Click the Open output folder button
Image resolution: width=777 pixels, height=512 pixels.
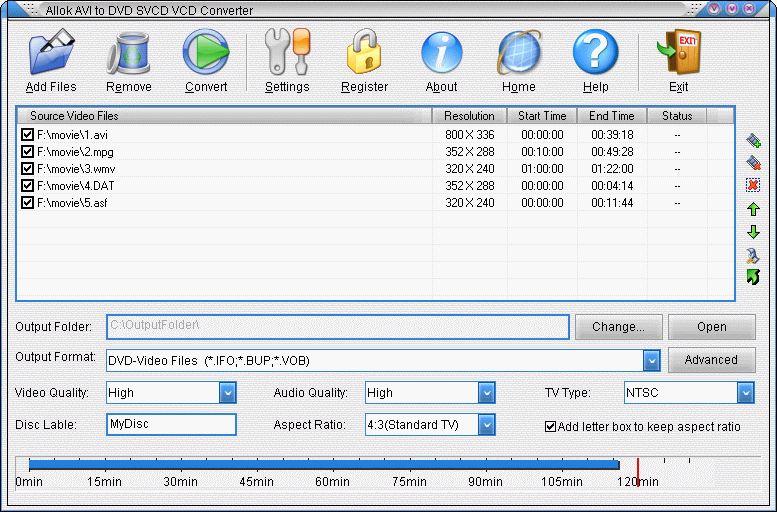pyautogui.click(x=712, y=327)
